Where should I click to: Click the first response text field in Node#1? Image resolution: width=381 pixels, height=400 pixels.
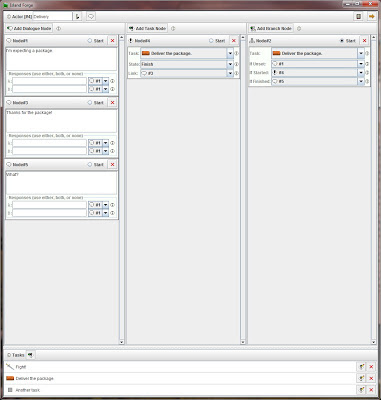(49, 81)
